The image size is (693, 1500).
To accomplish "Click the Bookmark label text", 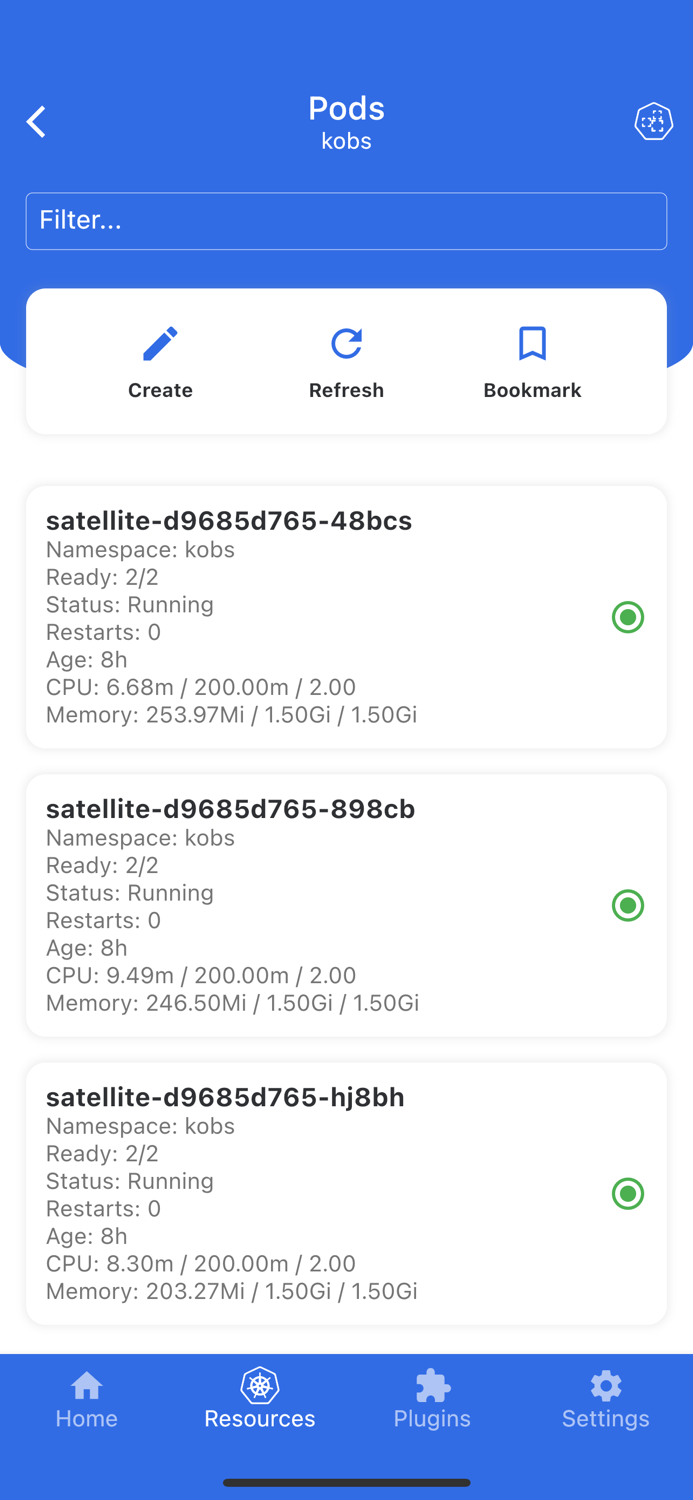I will 532,390.
